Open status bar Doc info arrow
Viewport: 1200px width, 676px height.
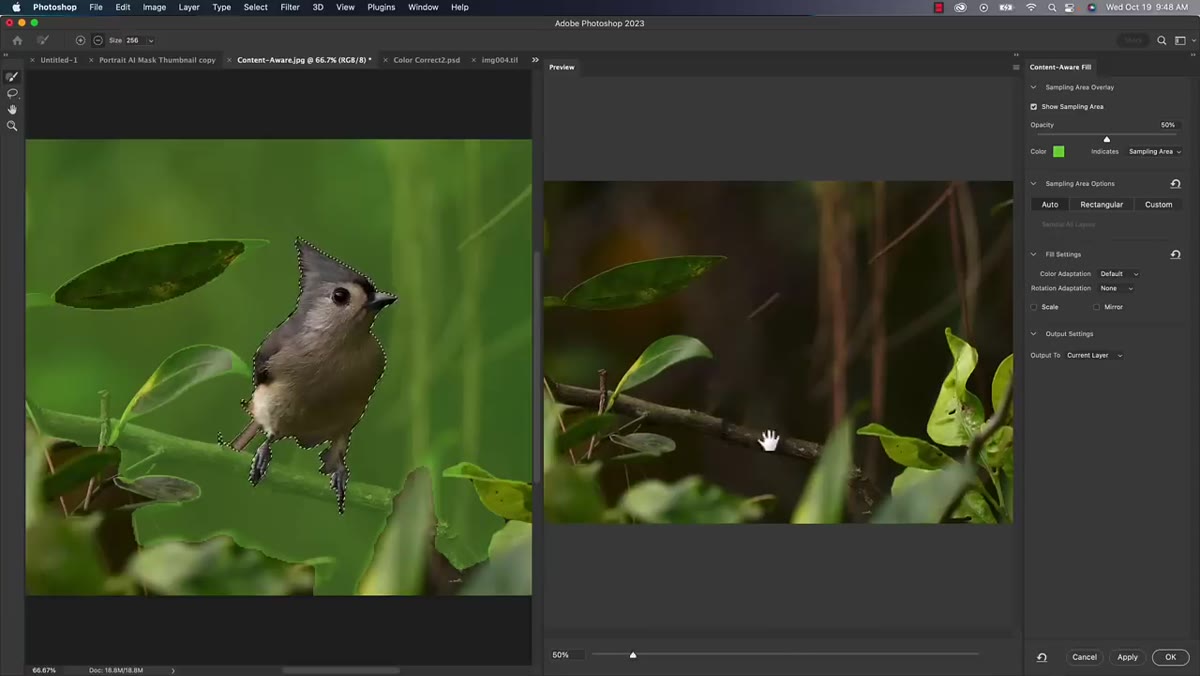click(173, 670)
